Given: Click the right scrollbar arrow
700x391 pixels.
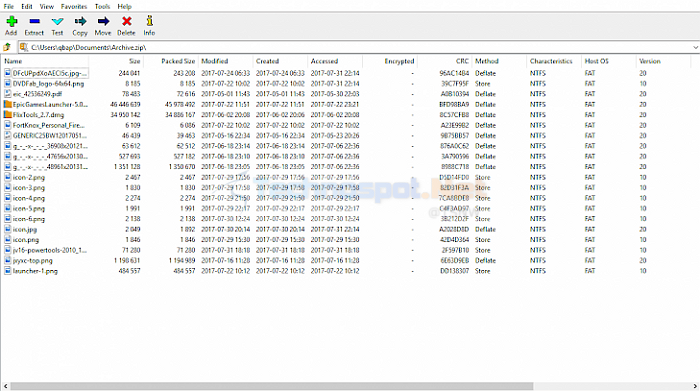Looking at the screenshot, I should point(695,386).
